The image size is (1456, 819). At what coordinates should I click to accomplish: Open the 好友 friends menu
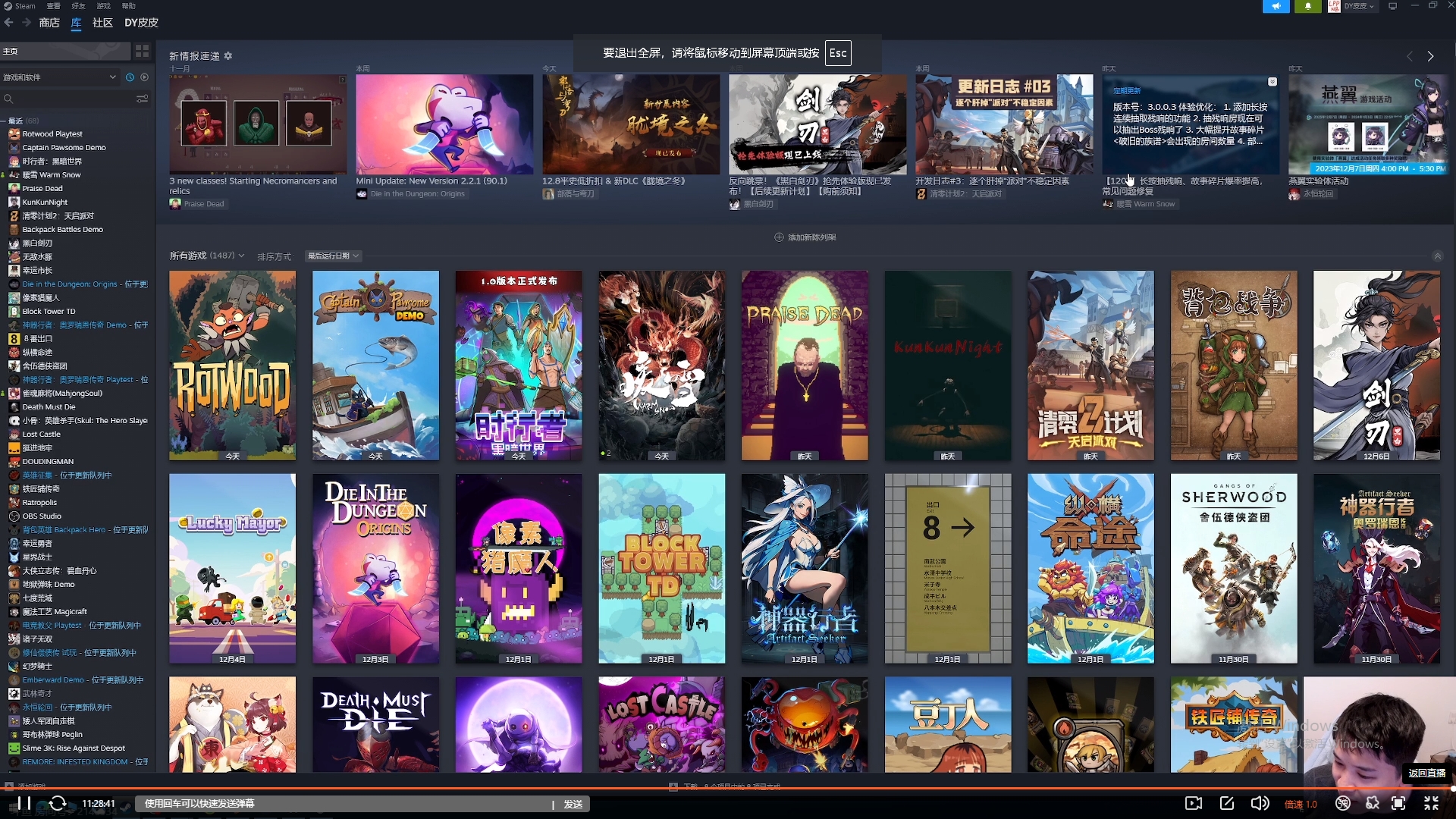pyautogui.click(x=78, y=6)
